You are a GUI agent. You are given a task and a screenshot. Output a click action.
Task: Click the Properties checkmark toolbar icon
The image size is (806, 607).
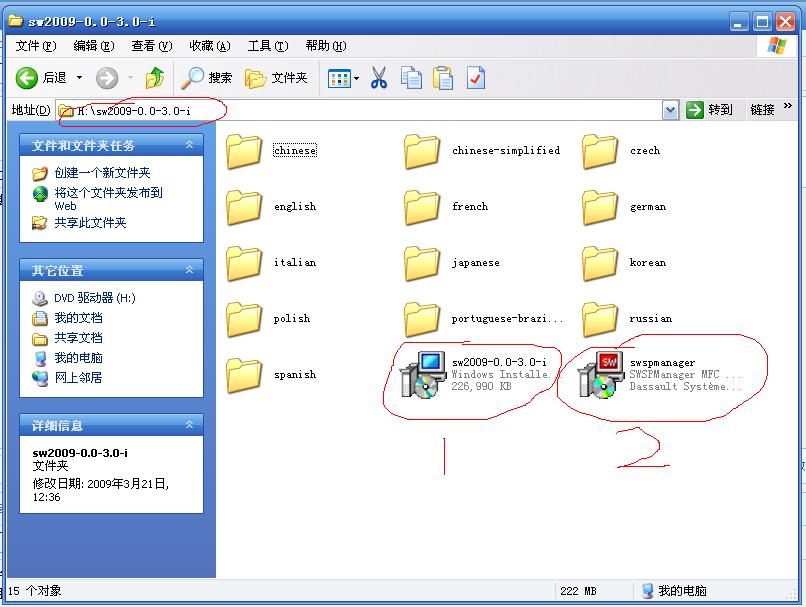(x=475, y=78)
